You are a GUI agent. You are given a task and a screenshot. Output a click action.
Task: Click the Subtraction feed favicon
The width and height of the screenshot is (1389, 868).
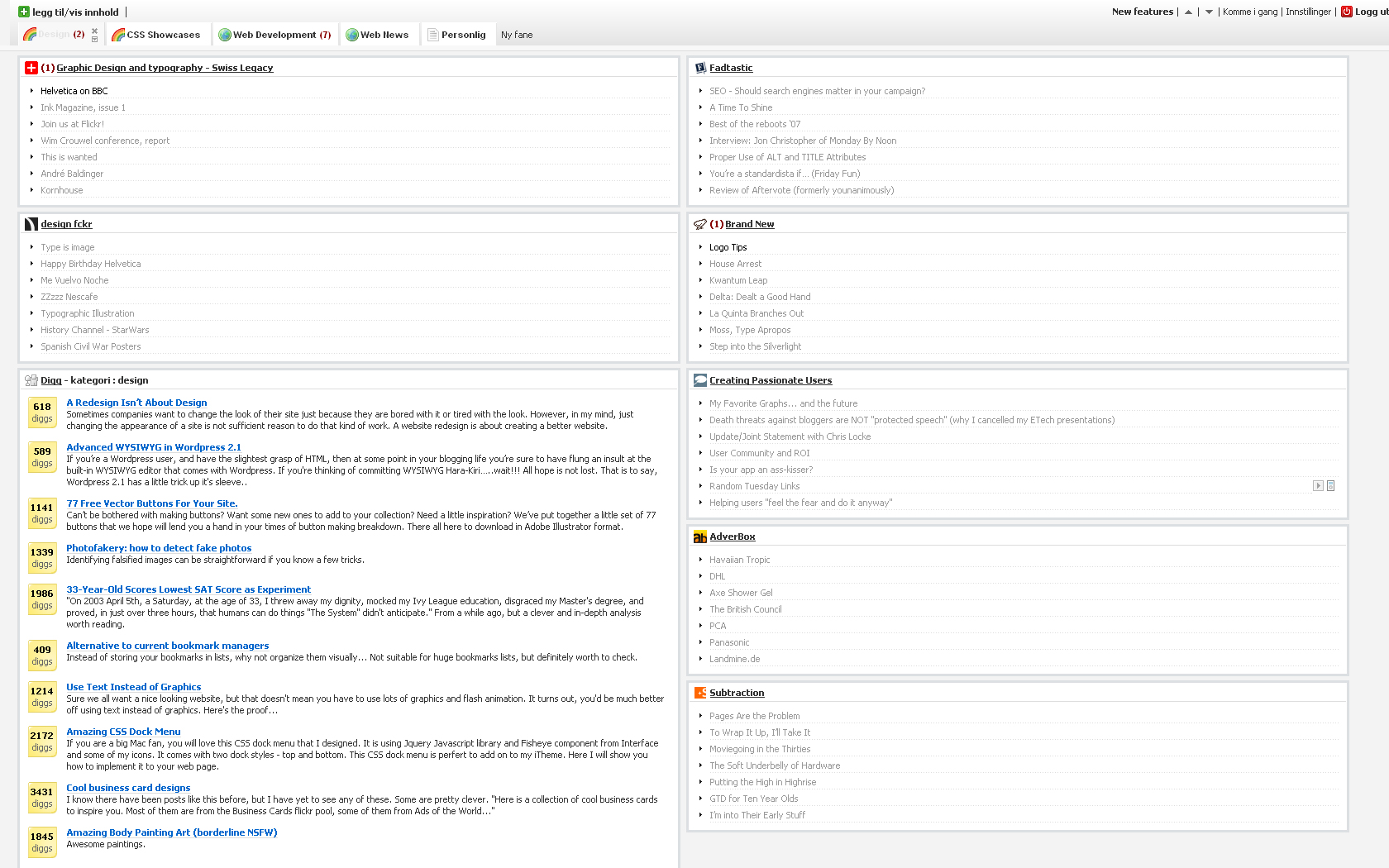(x=700, y=693)
